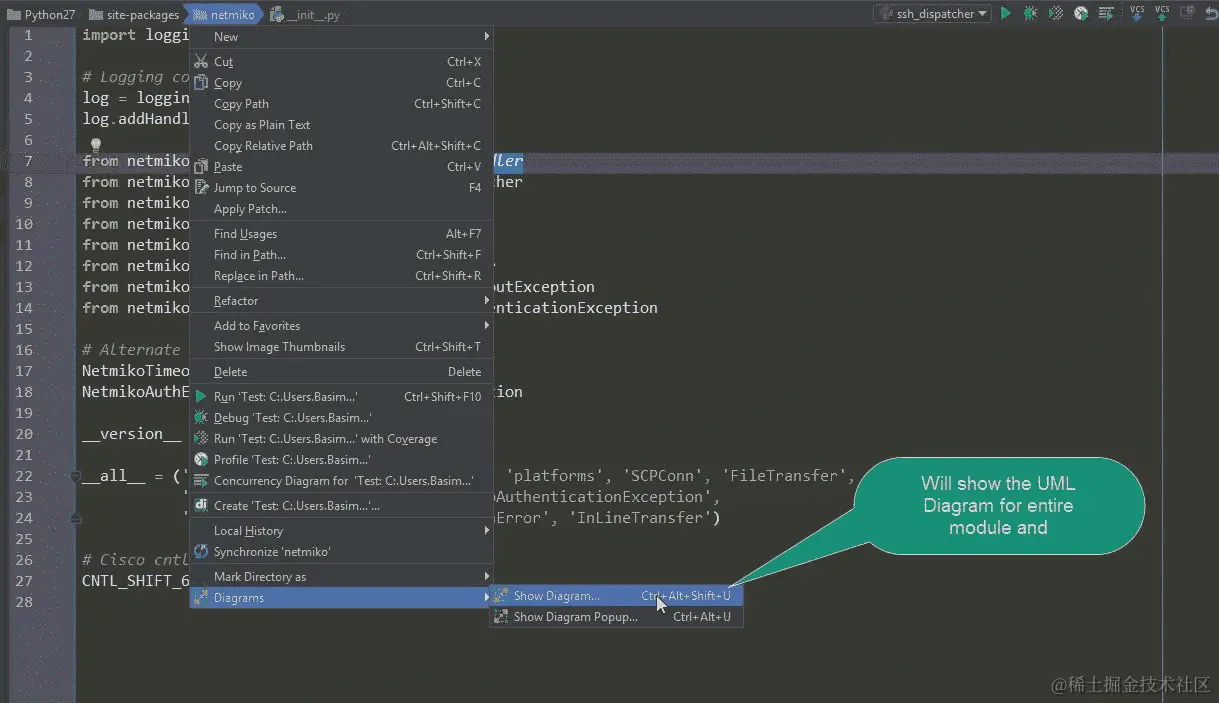Click Show Diagram Popup... item
Viewport: 1219px width, 703px height.
[616, 617]
